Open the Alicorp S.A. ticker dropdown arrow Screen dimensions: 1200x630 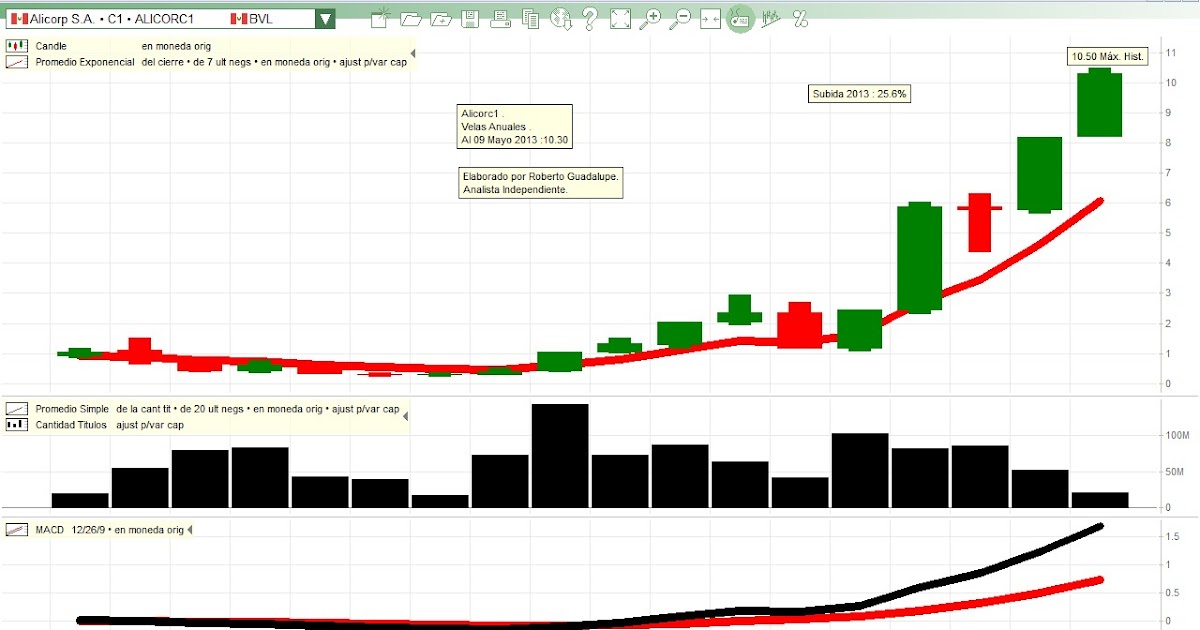point(325,18)
